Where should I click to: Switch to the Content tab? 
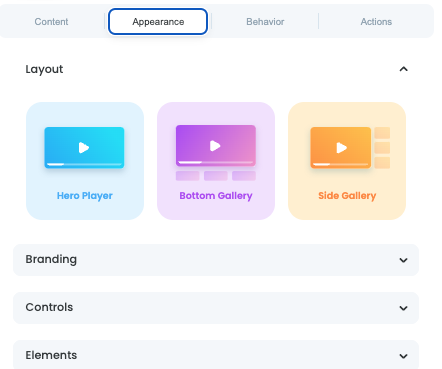click(x=51, y=22)
